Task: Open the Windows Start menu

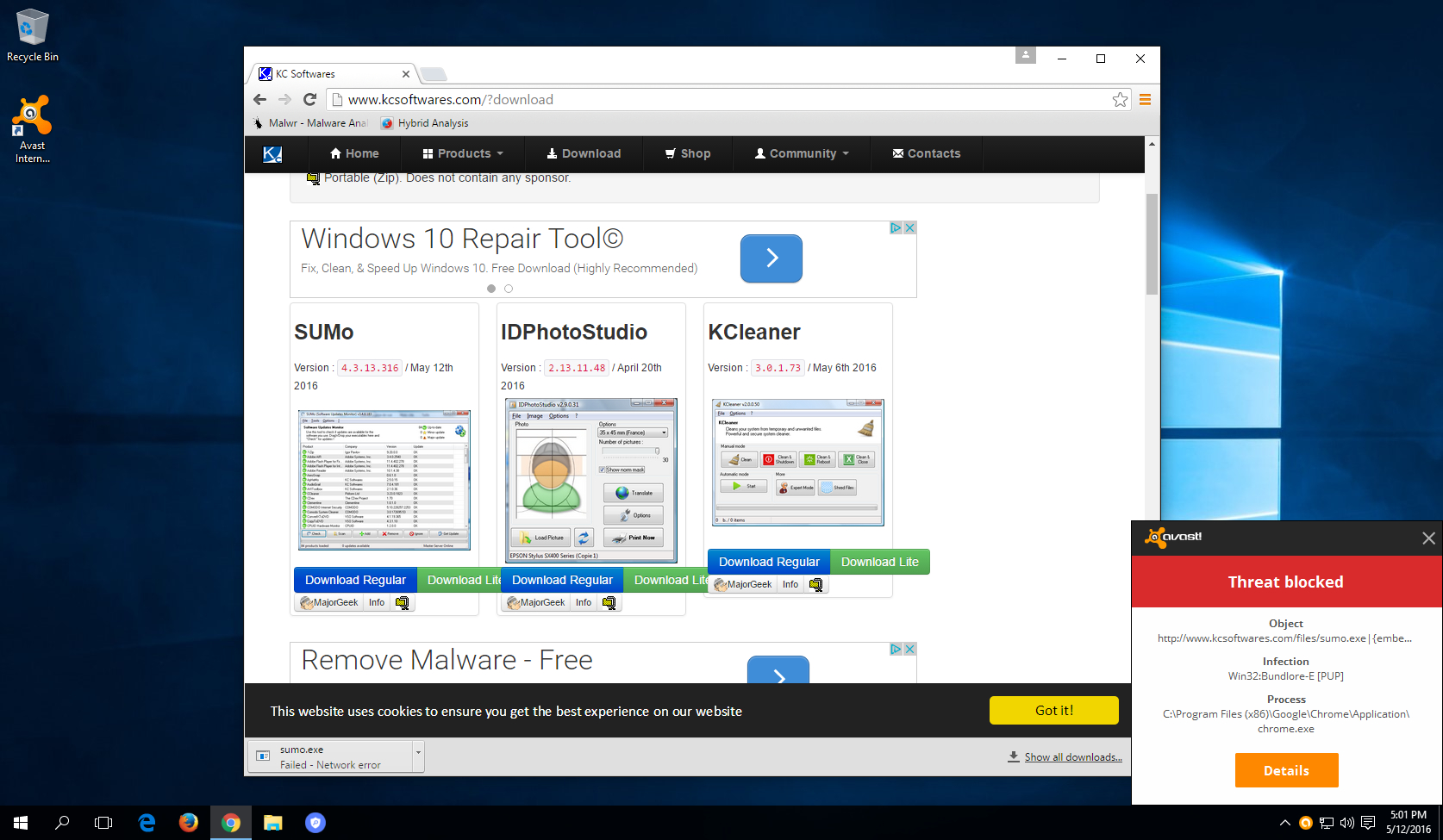Action: click(x=21, y=823)
